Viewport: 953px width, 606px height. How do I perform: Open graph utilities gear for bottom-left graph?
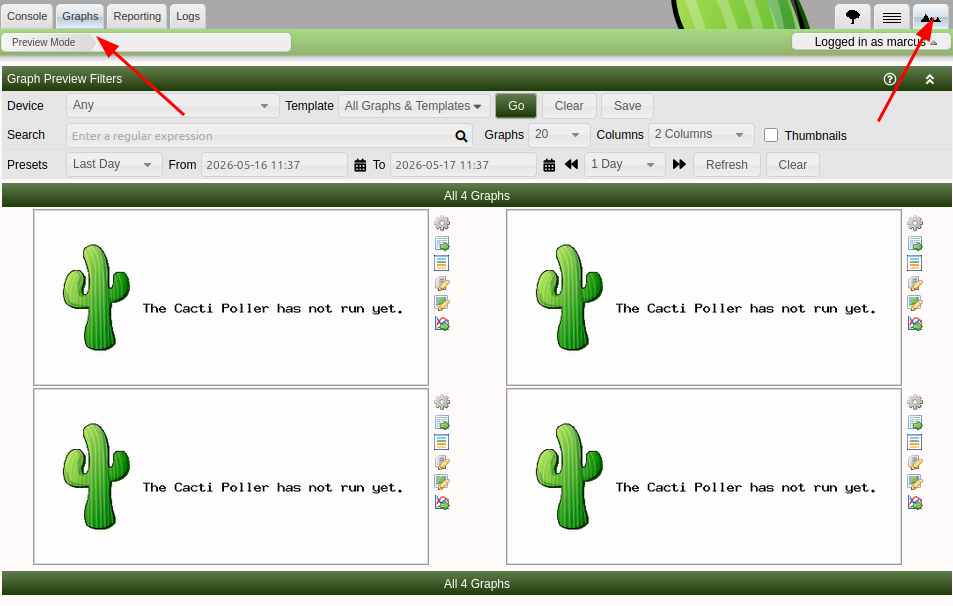(x=442, y=402)
